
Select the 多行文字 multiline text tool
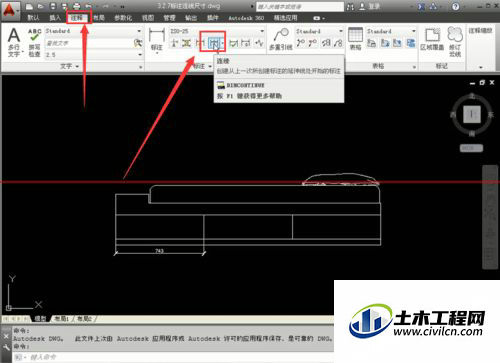click(x=14, y=42)
